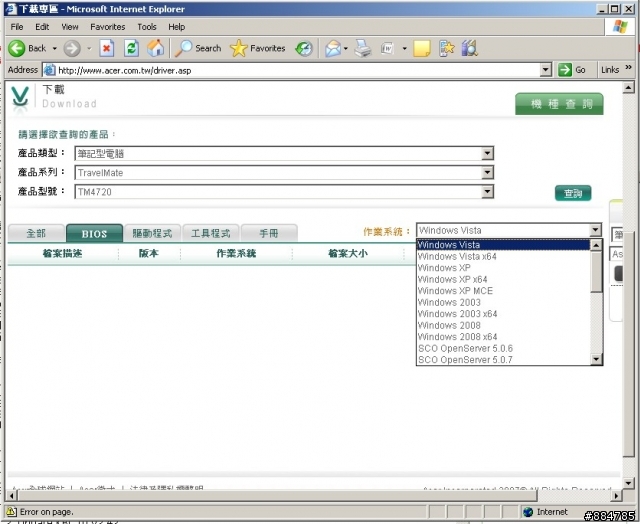Switch to the 驅動程式 tab
Screen dimensions: 640x524
pyautogui.click(x=152, y=233)
